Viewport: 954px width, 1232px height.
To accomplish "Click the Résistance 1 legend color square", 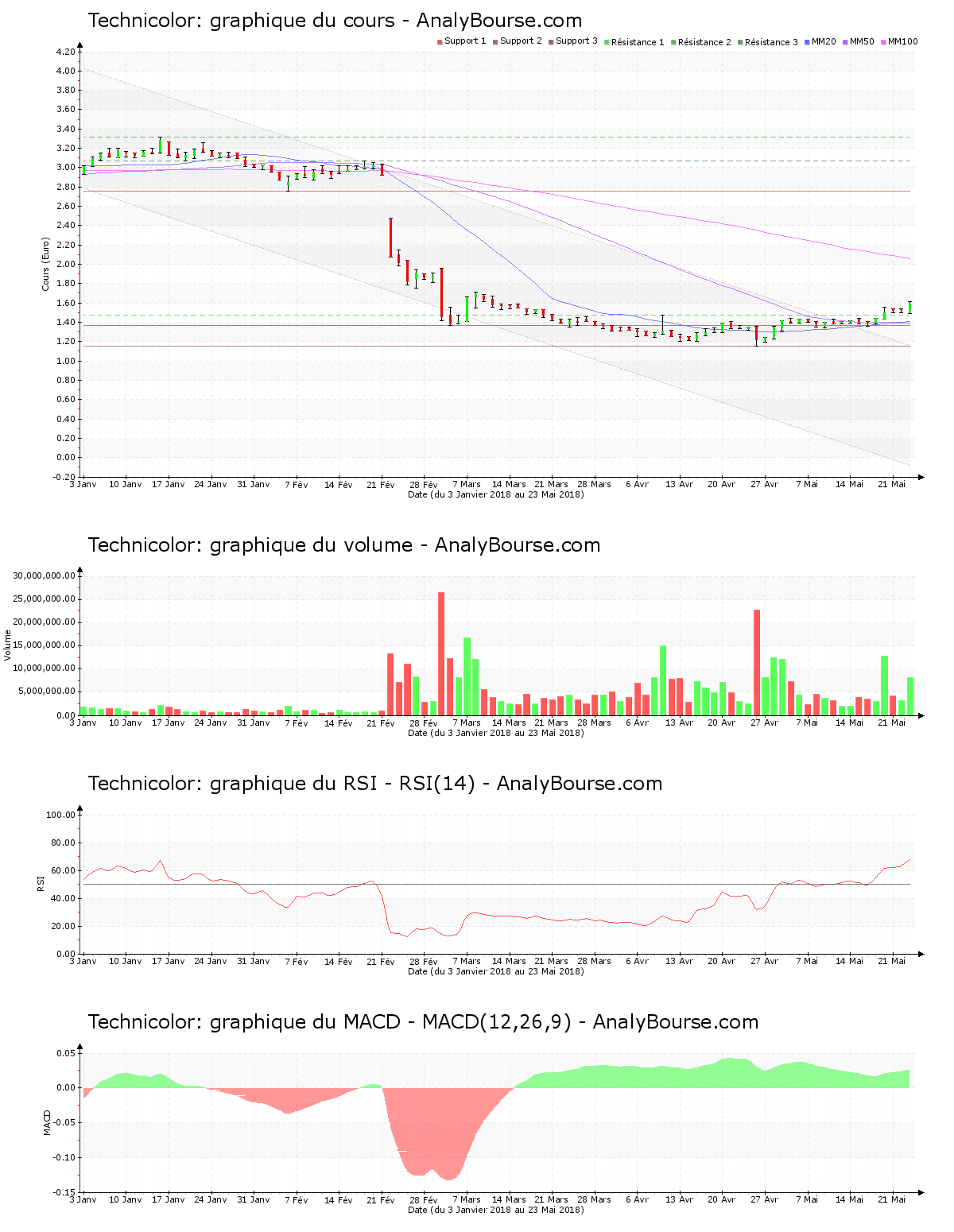I will point(607,42).
